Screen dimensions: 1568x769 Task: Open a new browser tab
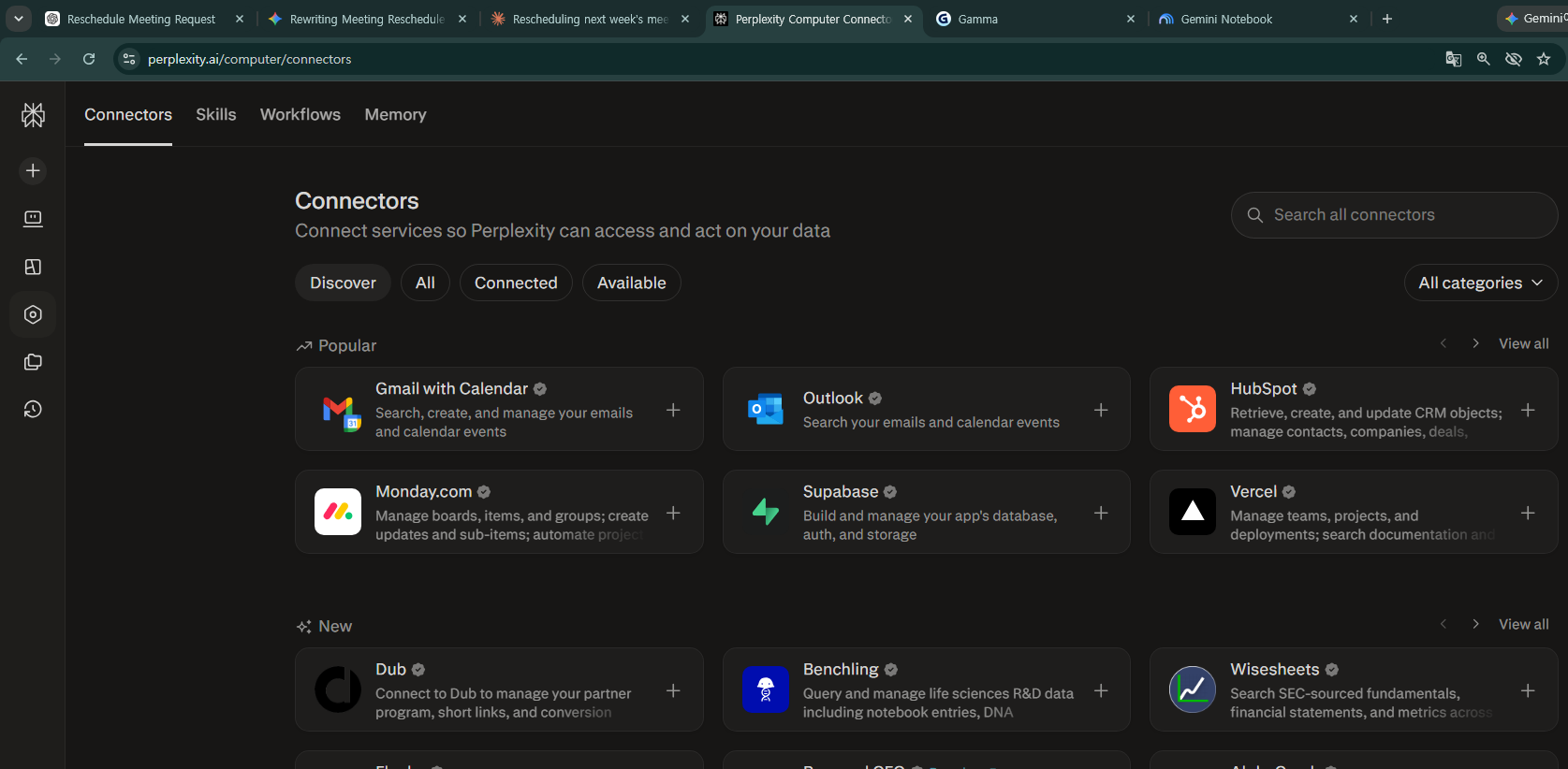click(x=1387, y=19)
